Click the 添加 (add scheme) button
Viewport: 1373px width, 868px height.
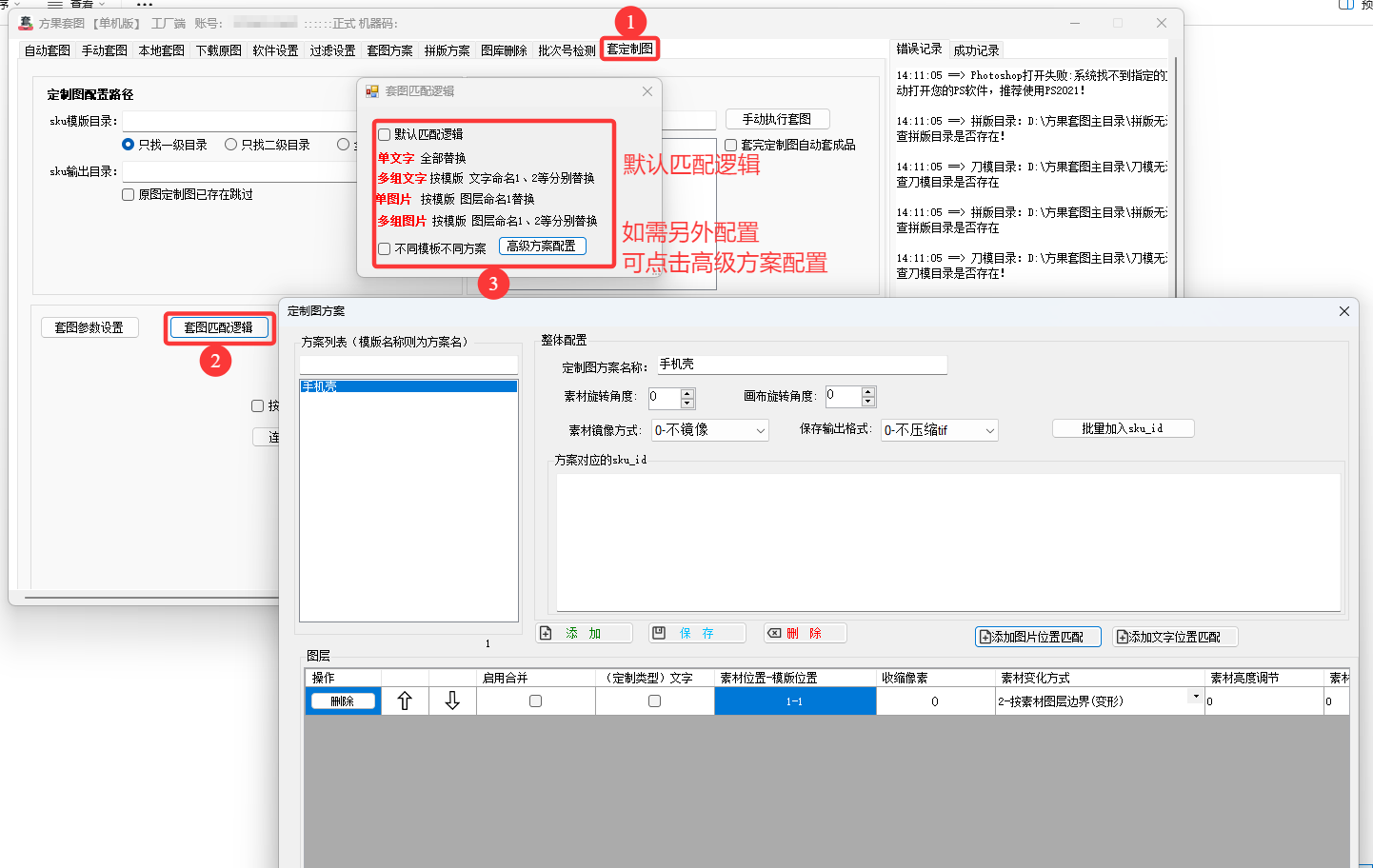click(x=585, y=633)
